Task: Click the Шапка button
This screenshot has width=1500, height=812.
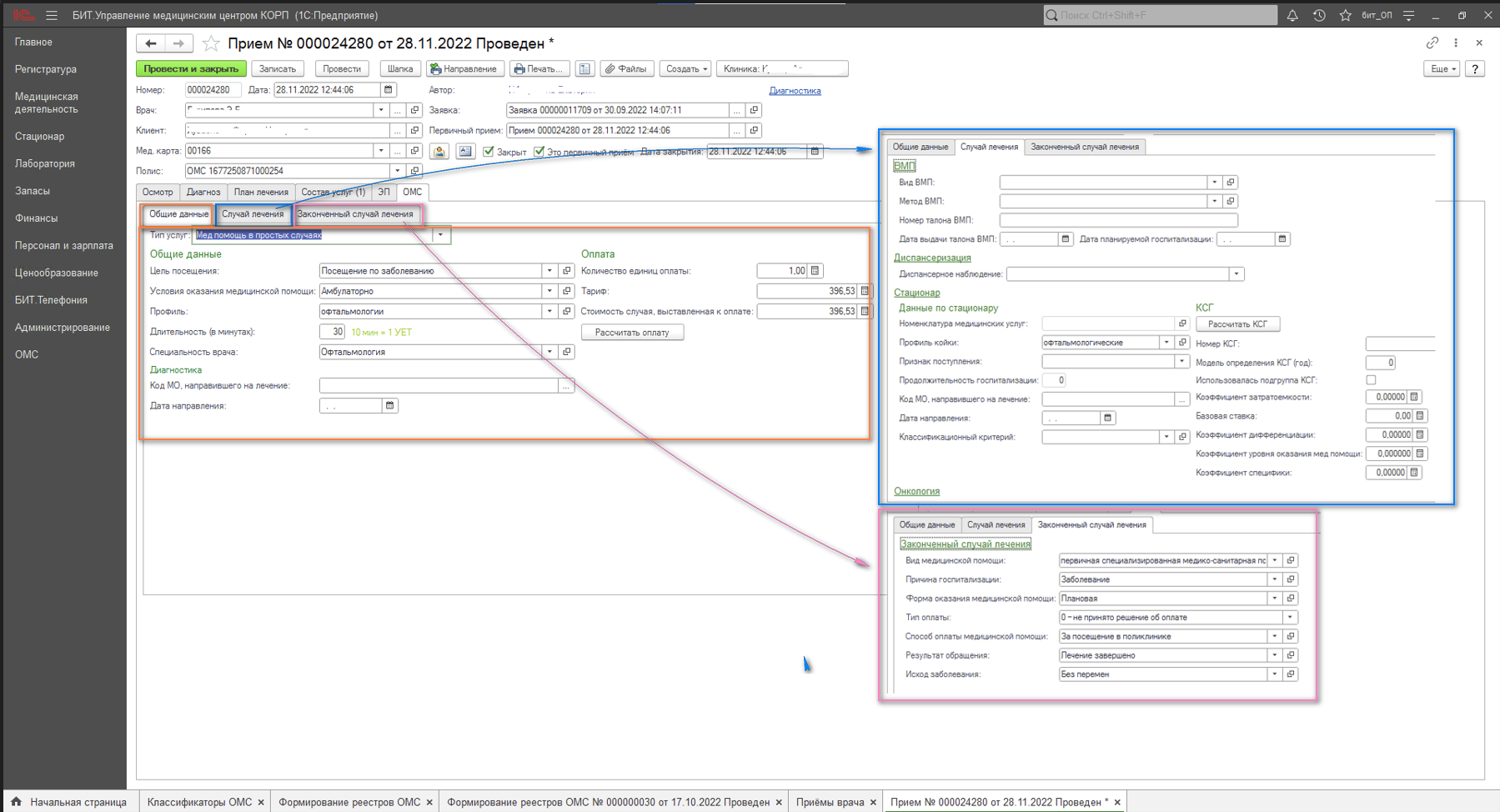Action: [400, 68]
